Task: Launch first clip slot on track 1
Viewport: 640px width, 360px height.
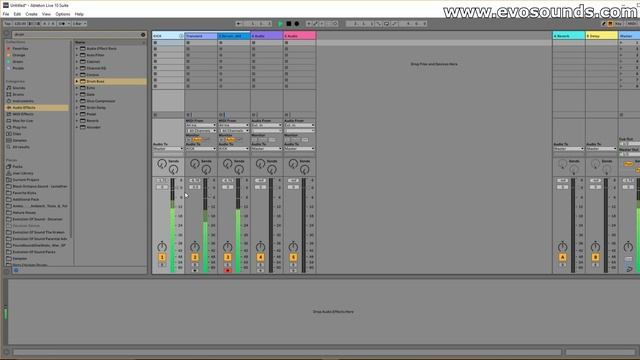Action: click(x=155, y=42)
